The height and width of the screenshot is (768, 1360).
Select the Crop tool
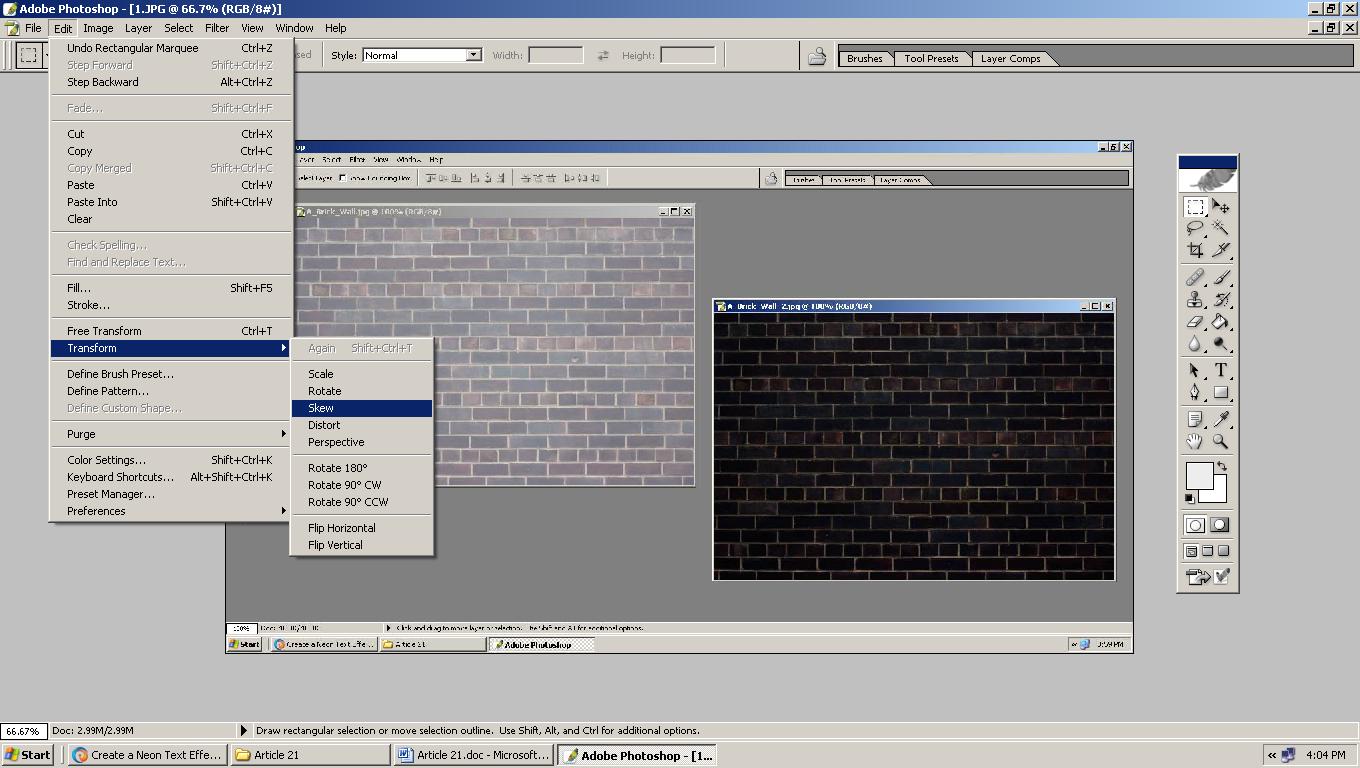[x=1195, y=251]
